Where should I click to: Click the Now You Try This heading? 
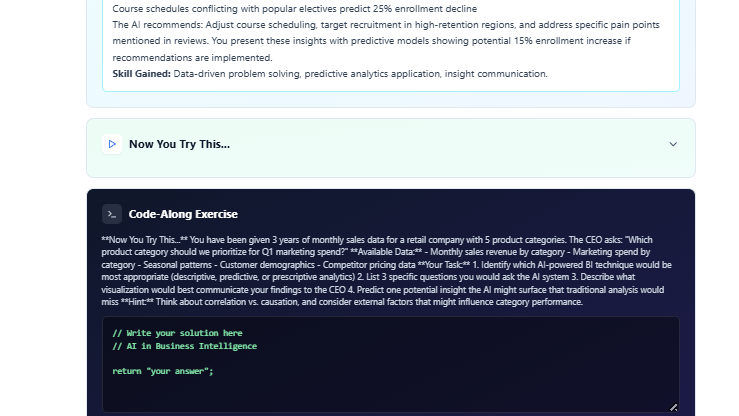pos(179,144)
